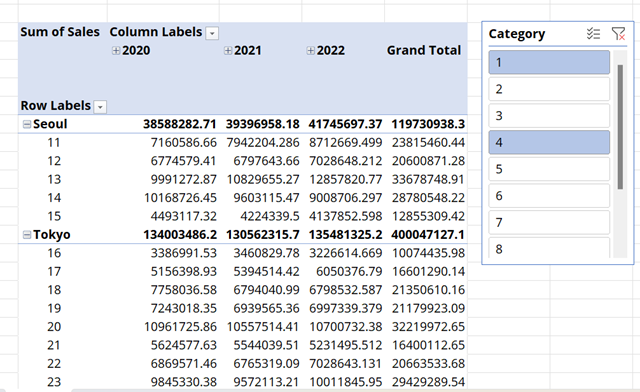Expand the 2022 column group
The height and width of the screenshot is (392, 640).
[311, 51]
